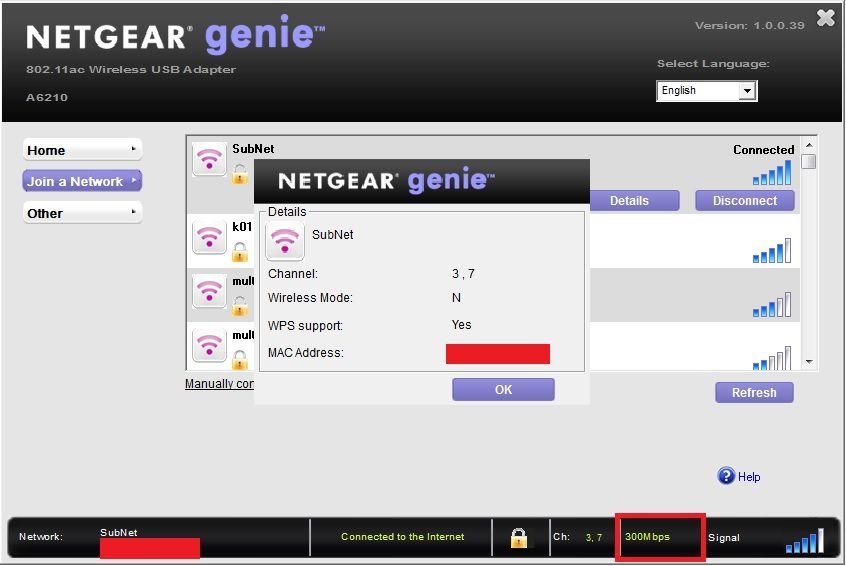Click the Connected SubNet signal strength bars
Image resolution: width=846 pixels, height=566 pixels.
tap(772, 173)
